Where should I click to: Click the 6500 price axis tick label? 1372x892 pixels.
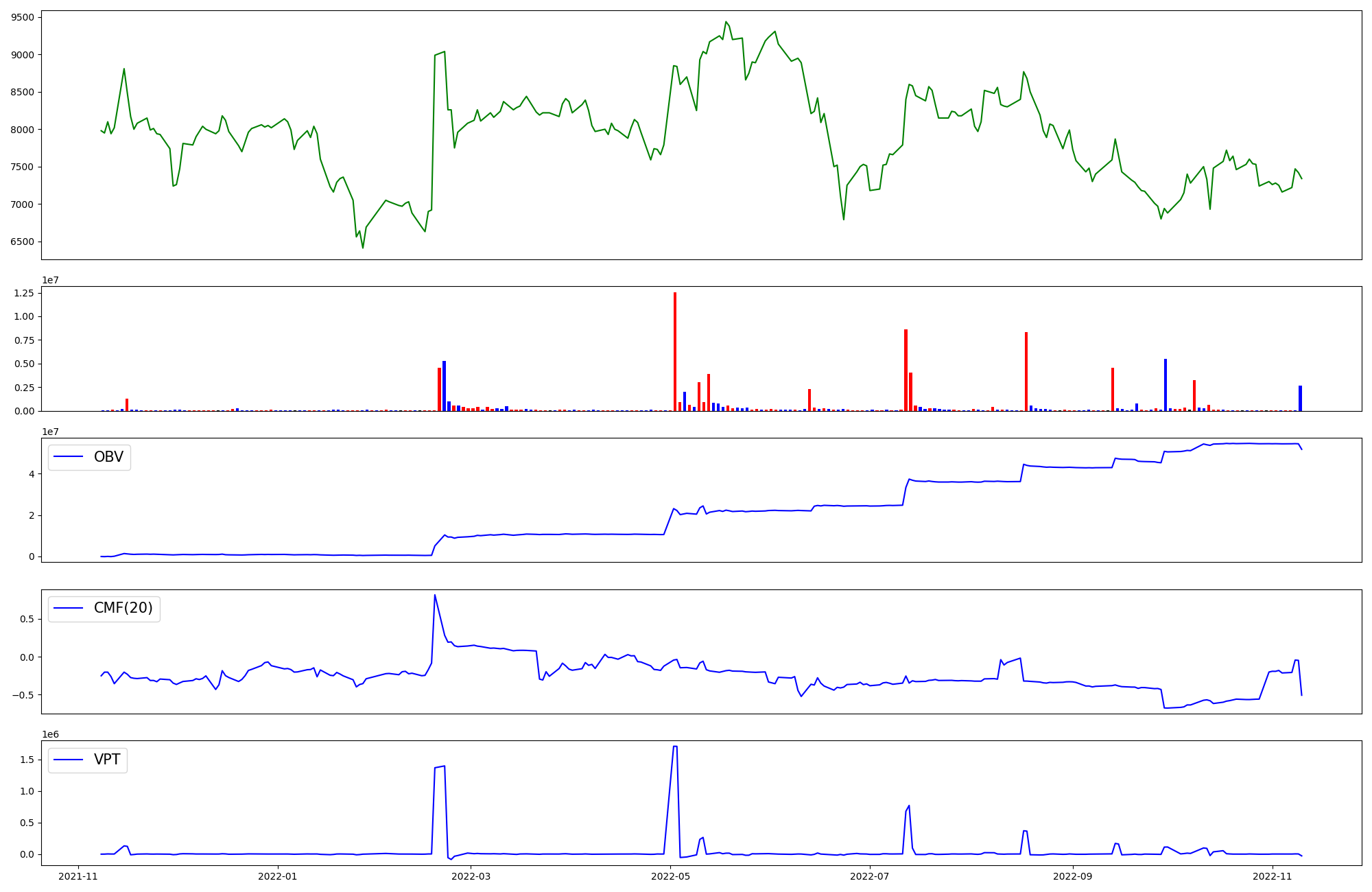pos(23,242)
